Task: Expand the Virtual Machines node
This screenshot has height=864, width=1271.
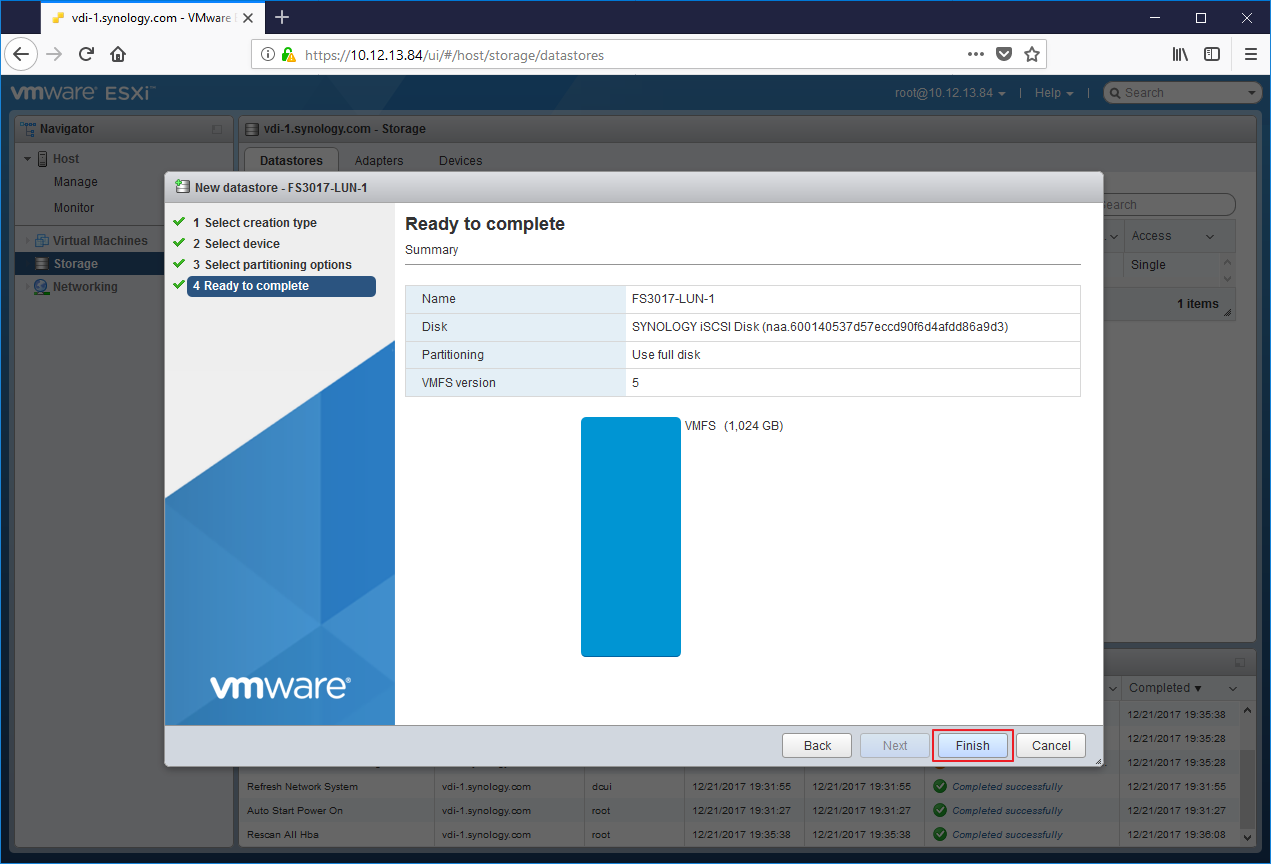Action: coord(27,241)
